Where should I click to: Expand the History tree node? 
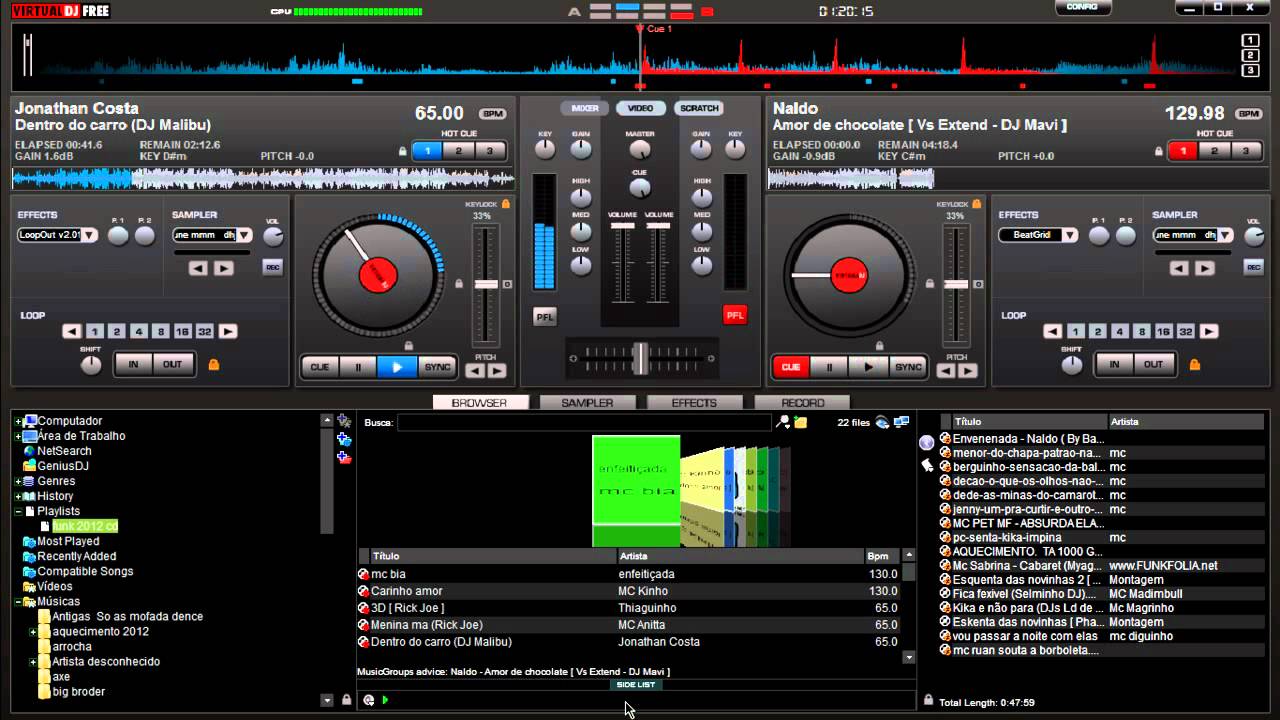pyautogui.click(x=18, y=497)
